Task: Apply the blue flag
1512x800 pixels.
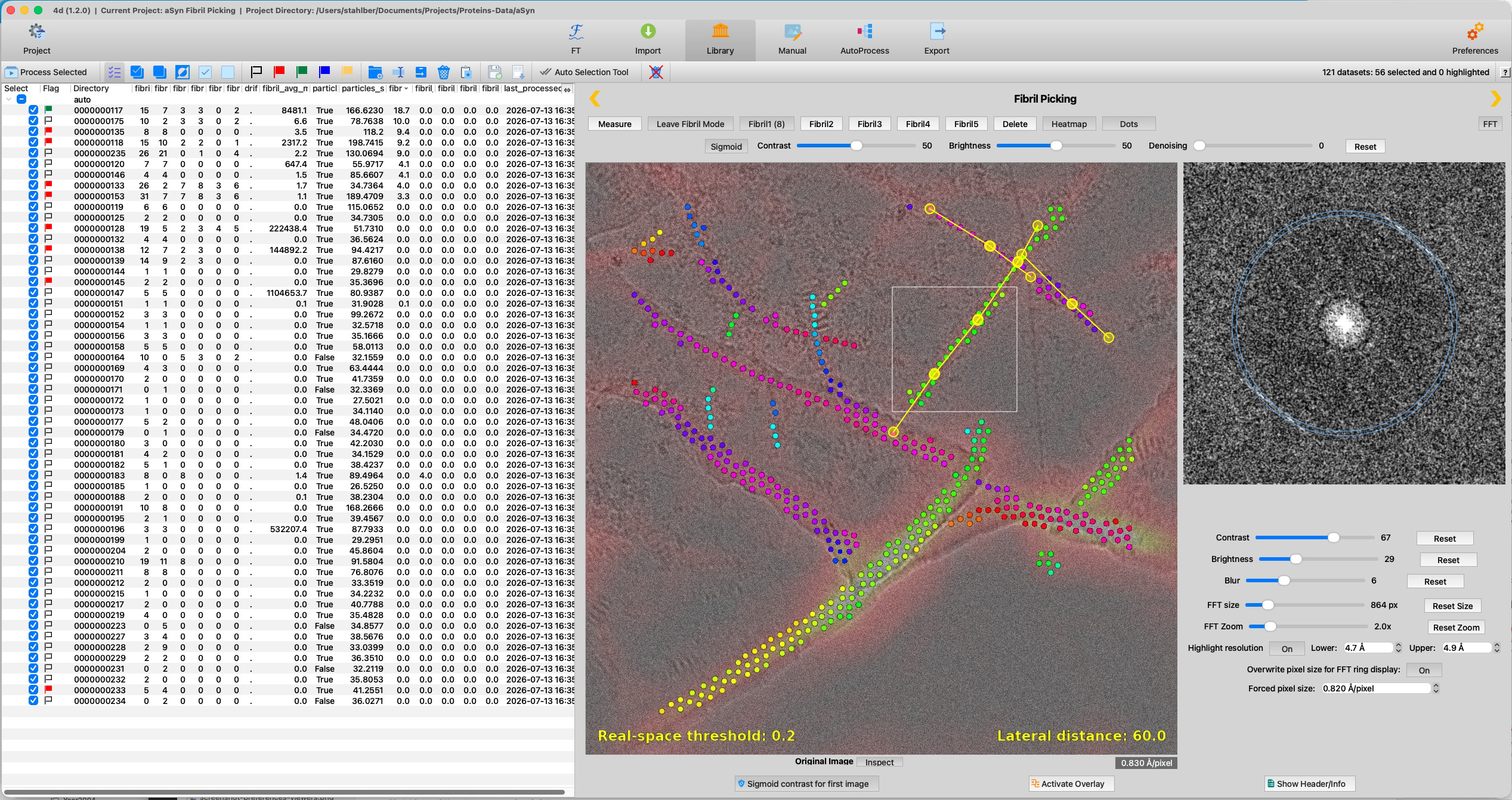Action: 324,72
